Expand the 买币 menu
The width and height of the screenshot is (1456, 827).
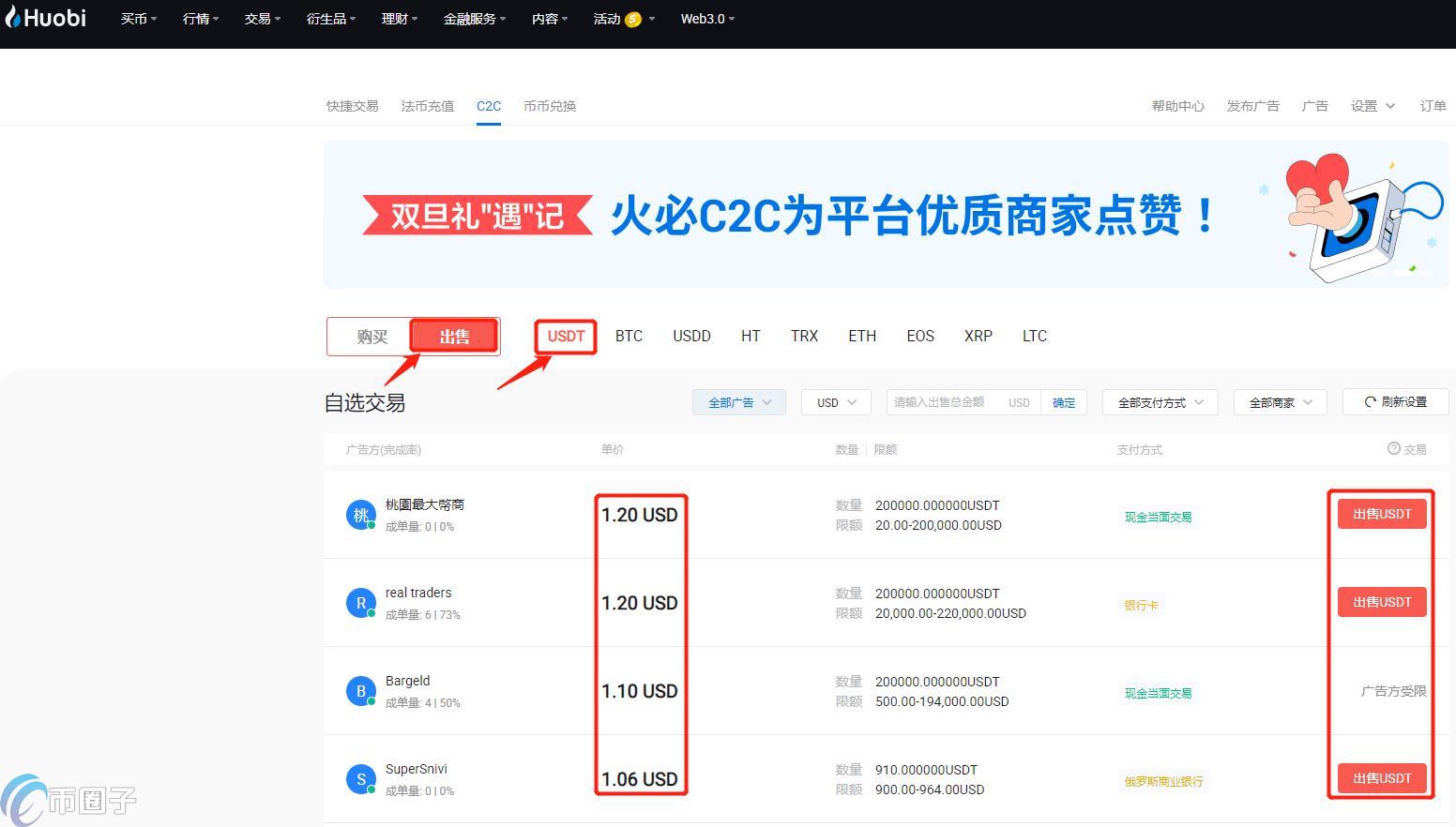(139, 19)
